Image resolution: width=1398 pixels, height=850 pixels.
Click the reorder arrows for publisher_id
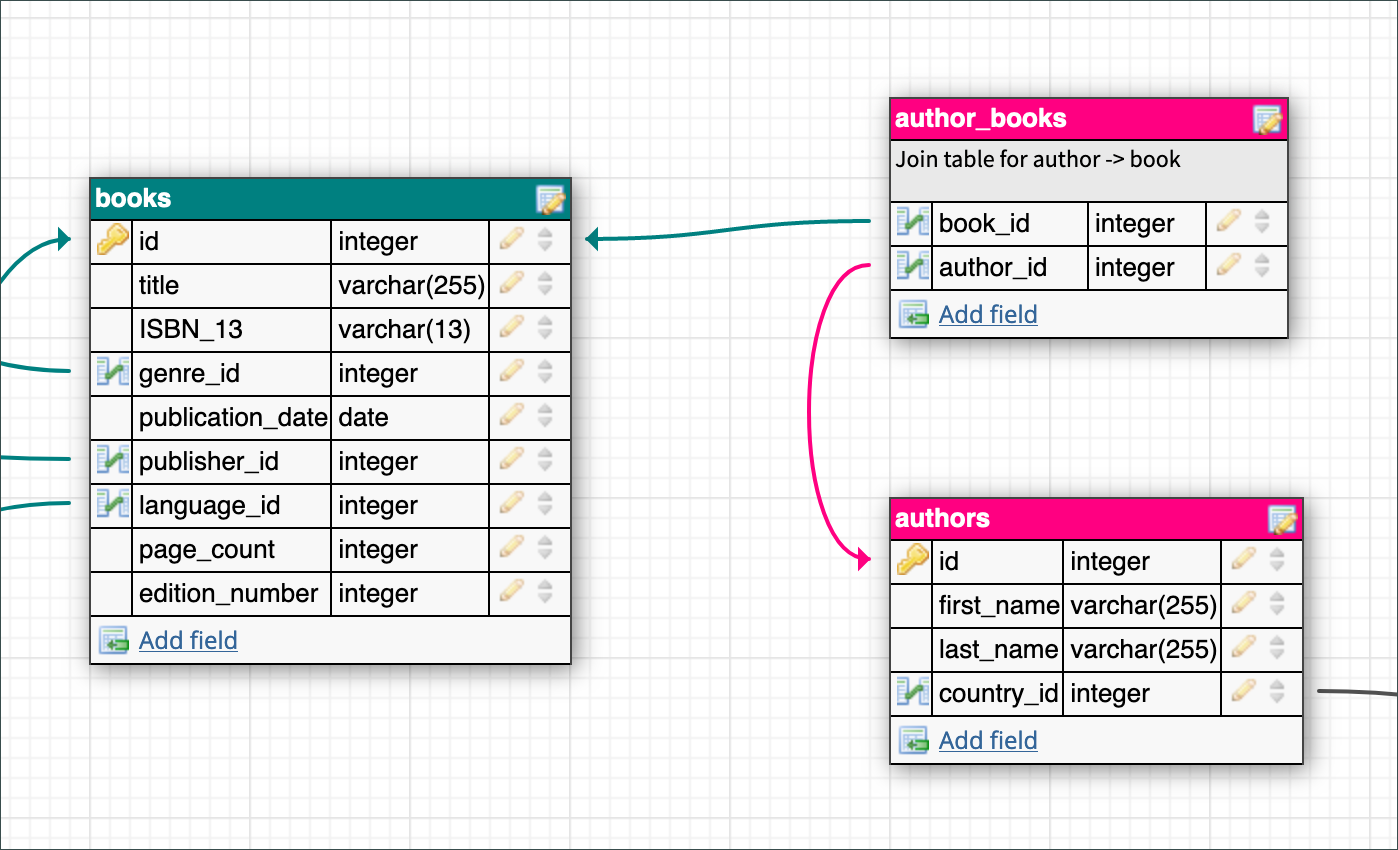pyautogui.click(x=545, y=461)
